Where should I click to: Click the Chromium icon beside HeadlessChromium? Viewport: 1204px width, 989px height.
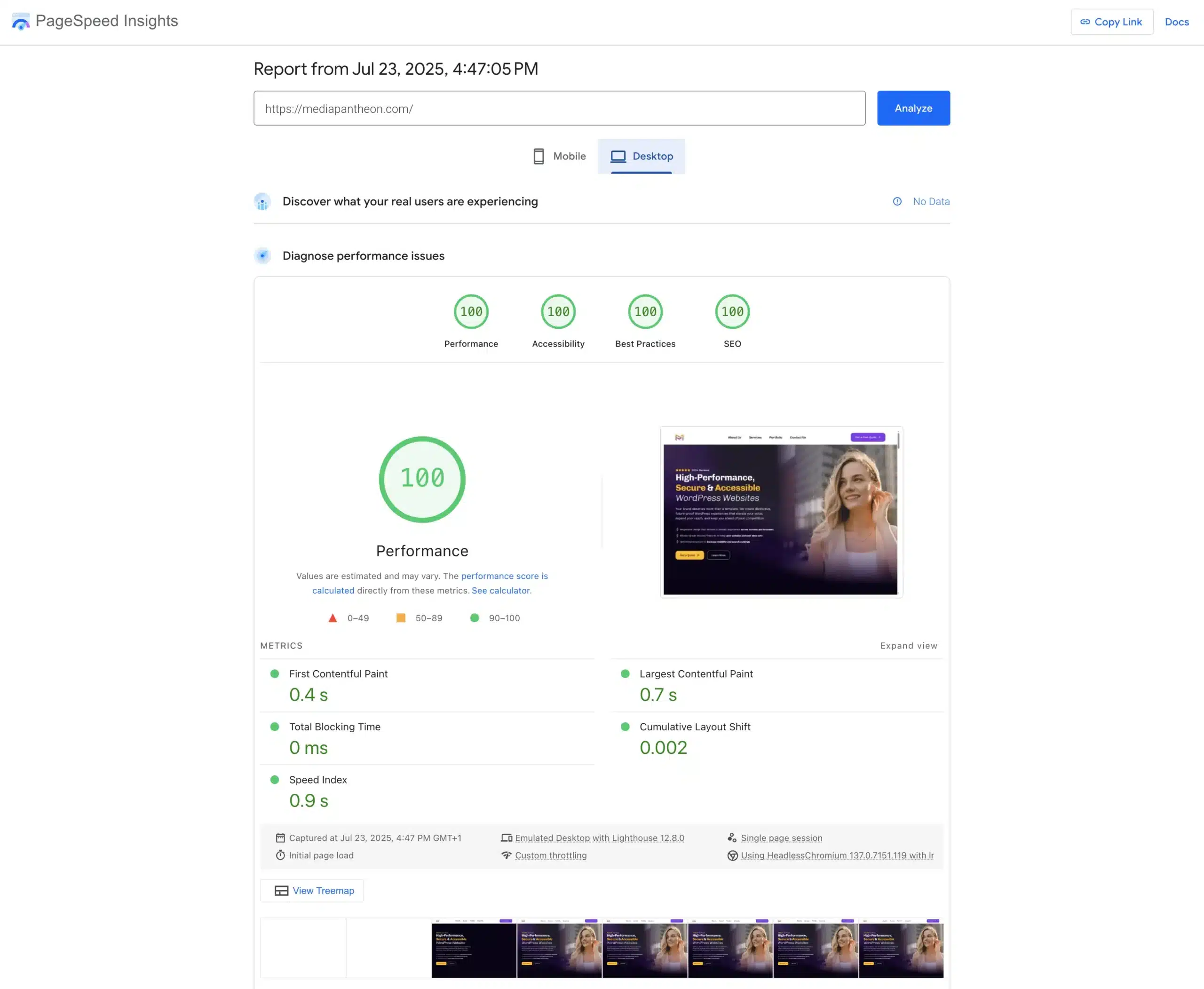732,855
